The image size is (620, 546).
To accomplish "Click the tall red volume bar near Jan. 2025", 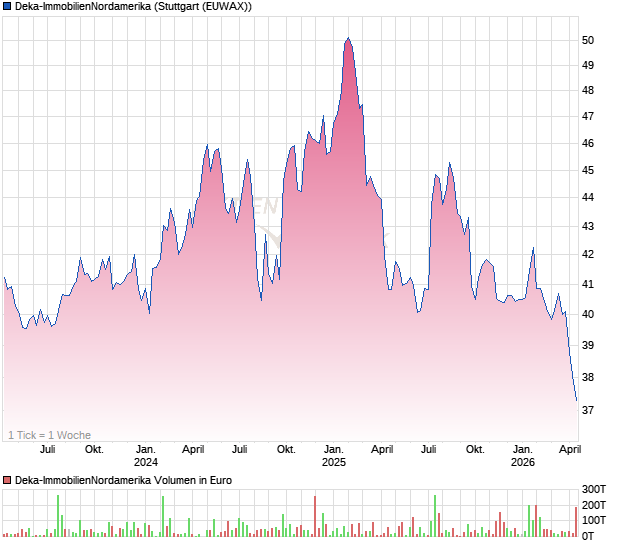I will tap(315, 516).
